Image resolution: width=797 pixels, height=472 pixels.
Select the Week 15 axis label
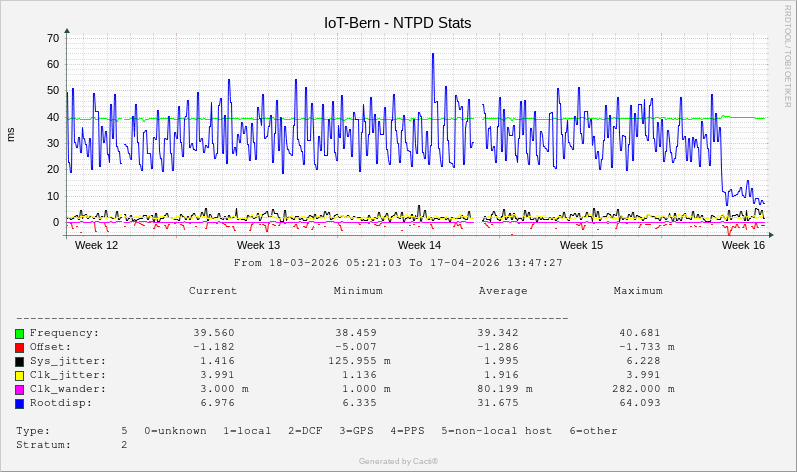[x=581, y=245]
